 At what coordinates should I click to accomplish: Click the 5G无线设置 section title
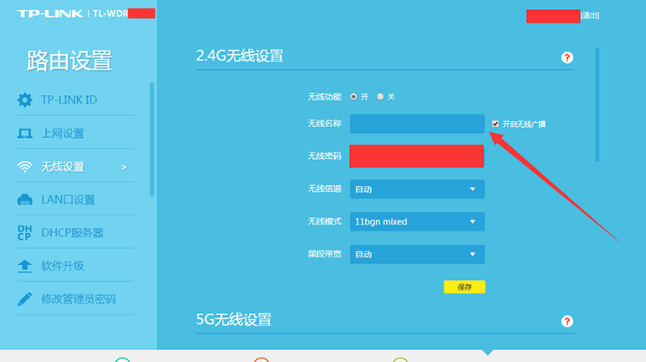point(234,319)
